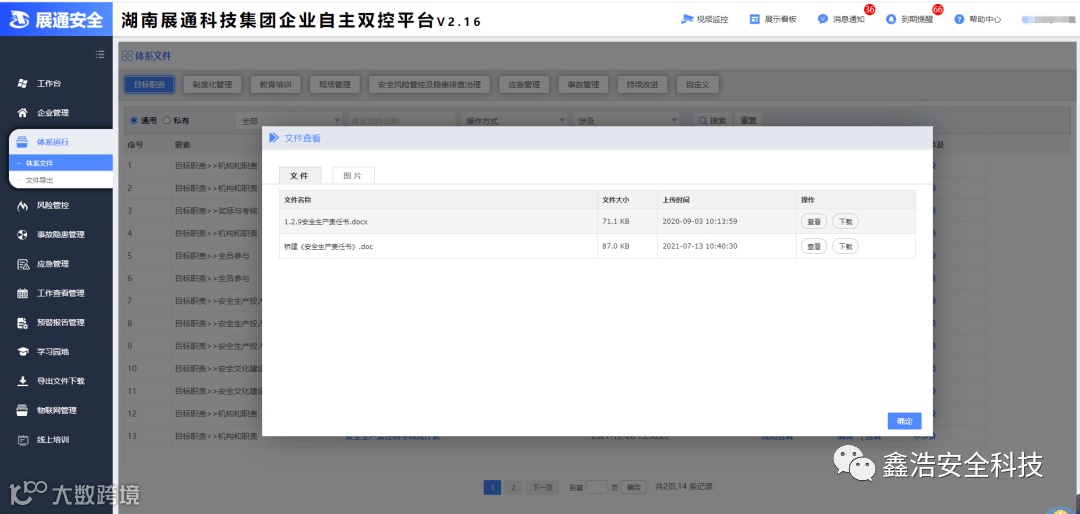
Task: Click upload time 2020-09-03 10:13:59
Action: point(700,222)
